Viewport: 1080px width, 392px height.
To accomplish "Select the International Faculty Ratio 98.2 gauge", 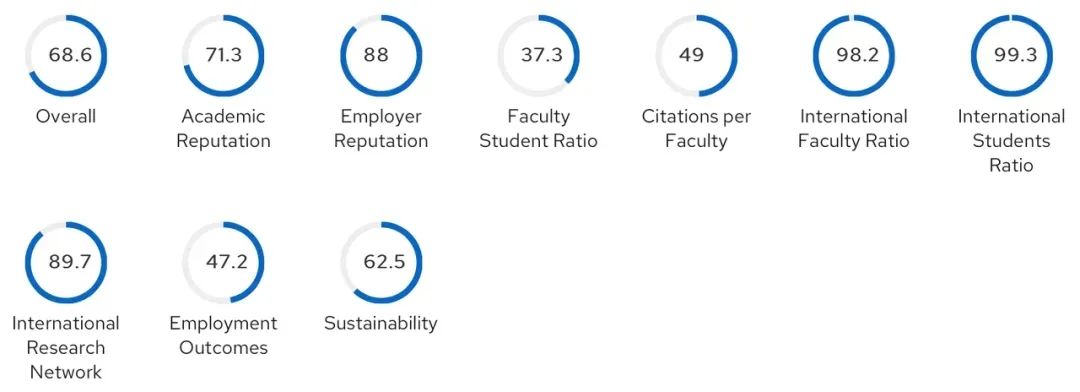I will [x=854, y=56].
